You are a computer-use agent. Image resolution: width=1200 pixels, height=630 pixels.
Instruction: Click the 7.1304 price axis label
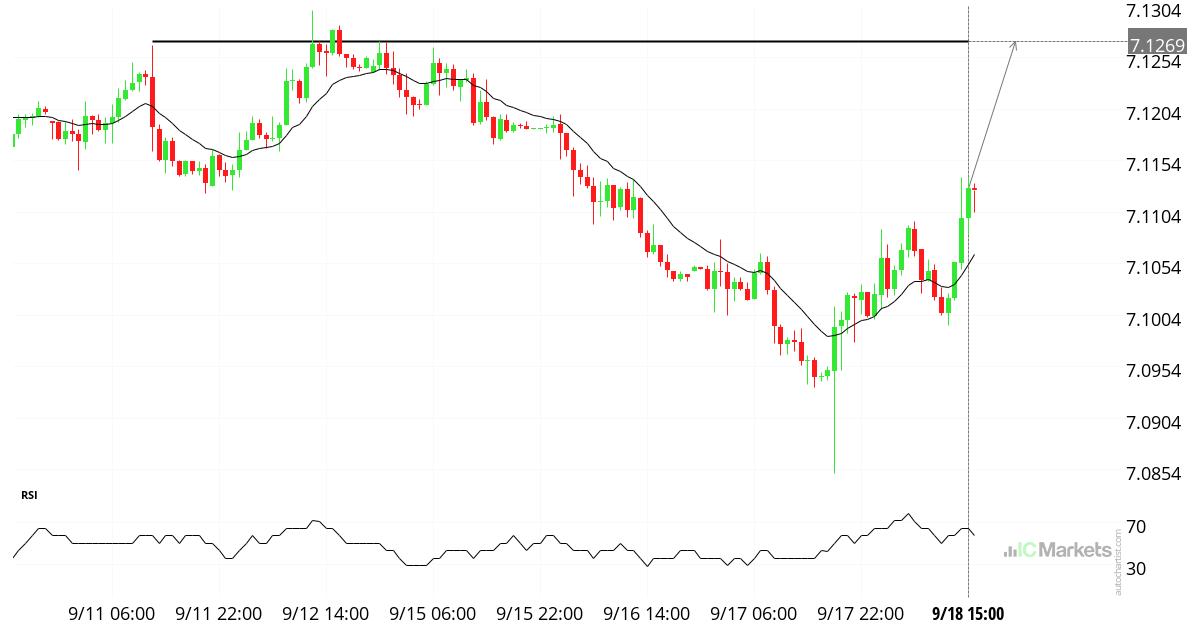coord(1155,11)
